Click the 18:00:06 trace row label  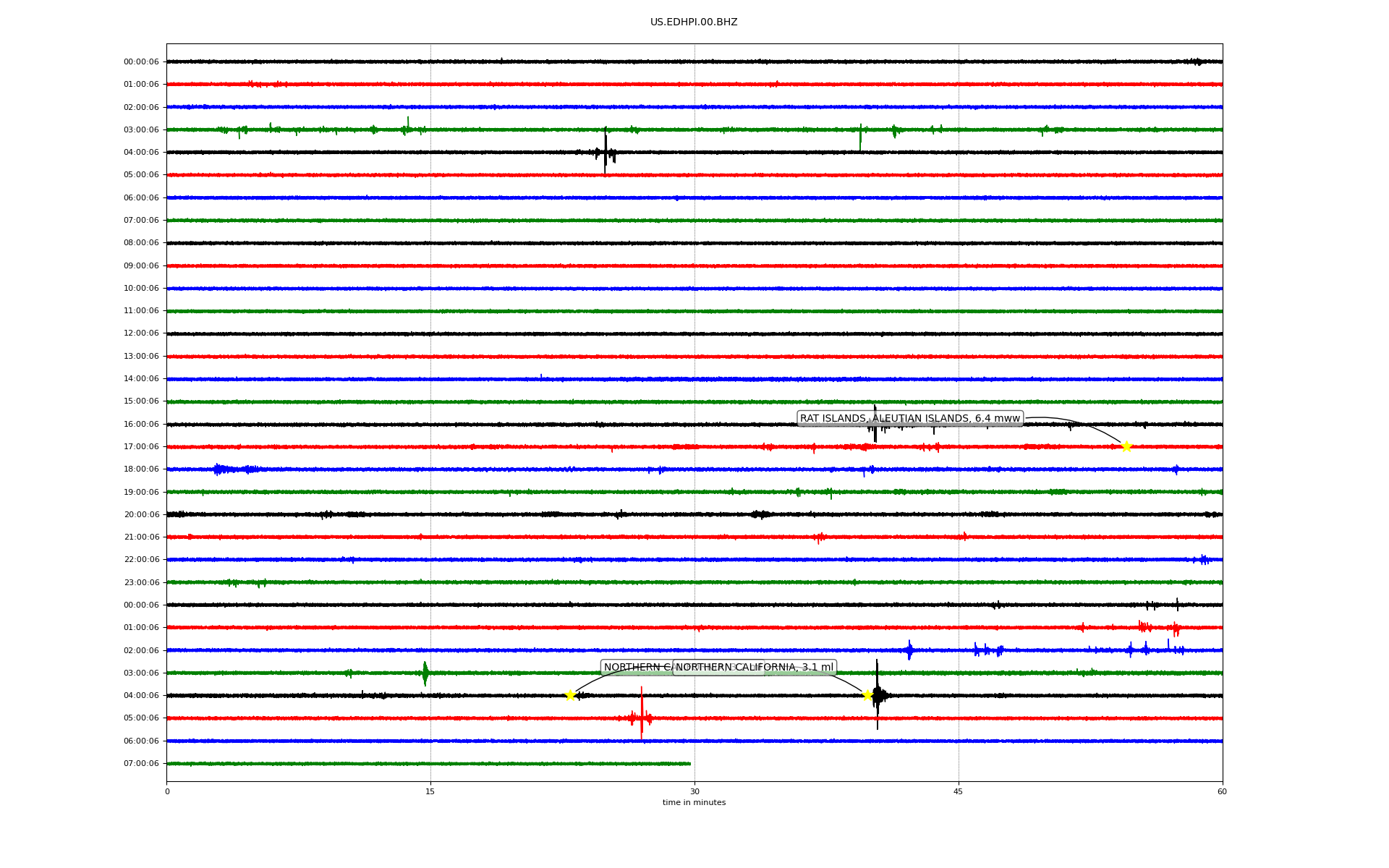click(141, 469)
